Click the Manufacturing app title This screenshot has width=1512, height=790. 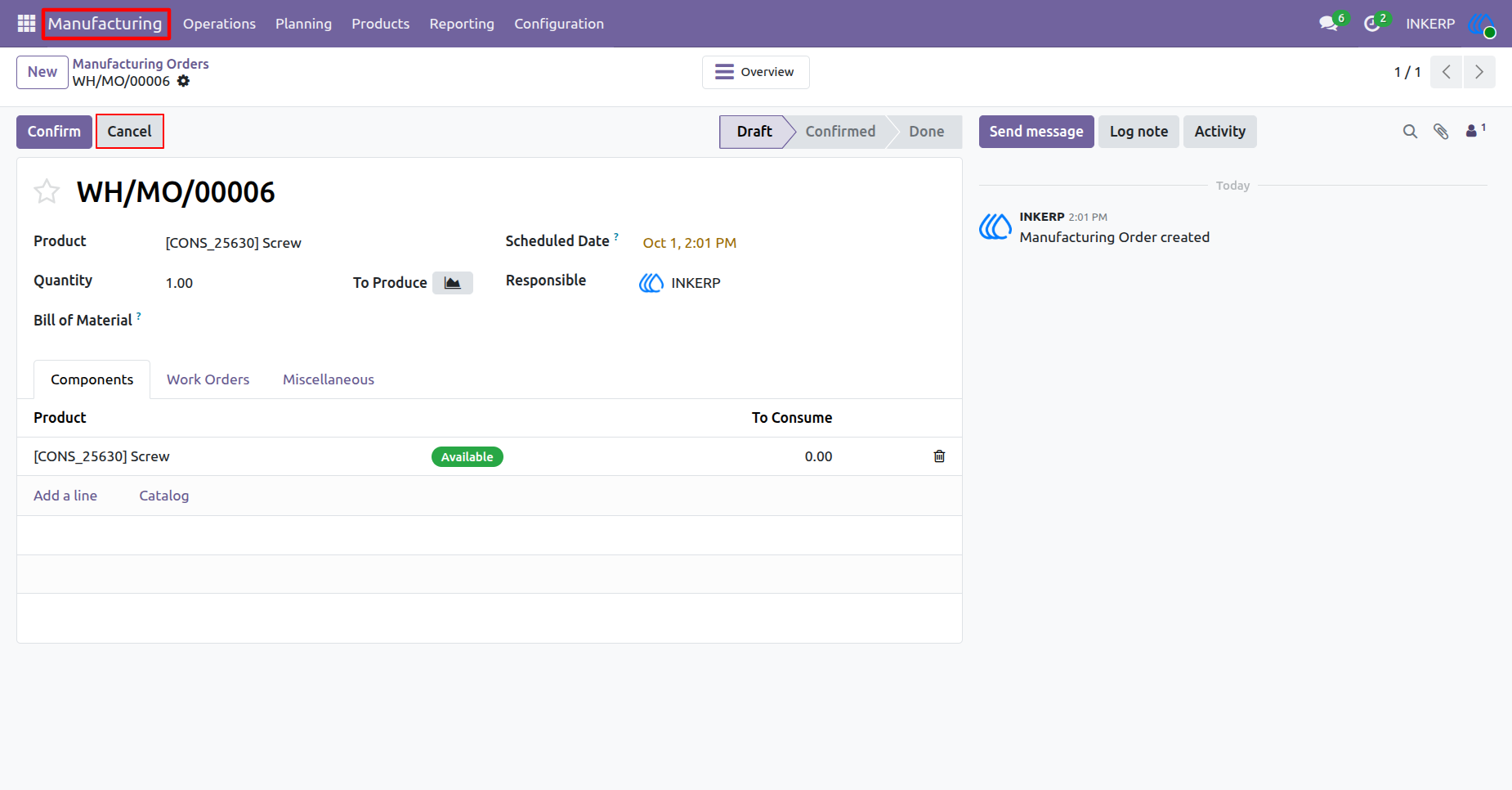tap(105, 24)
